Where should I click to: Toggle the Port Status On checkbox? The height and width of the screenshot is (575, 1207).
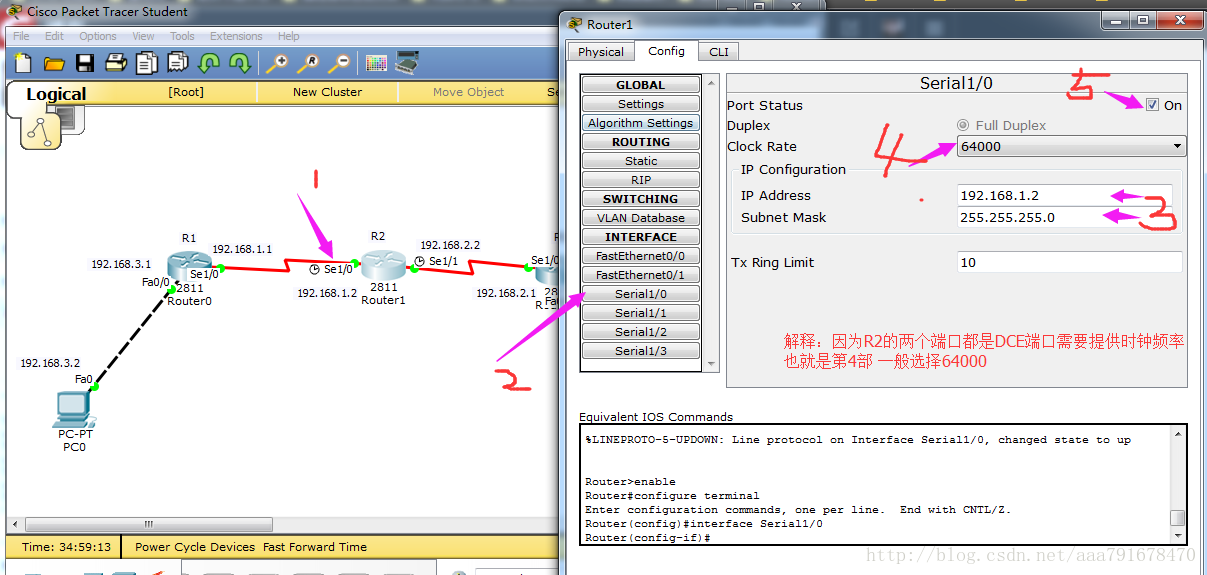pos(1153,105)
